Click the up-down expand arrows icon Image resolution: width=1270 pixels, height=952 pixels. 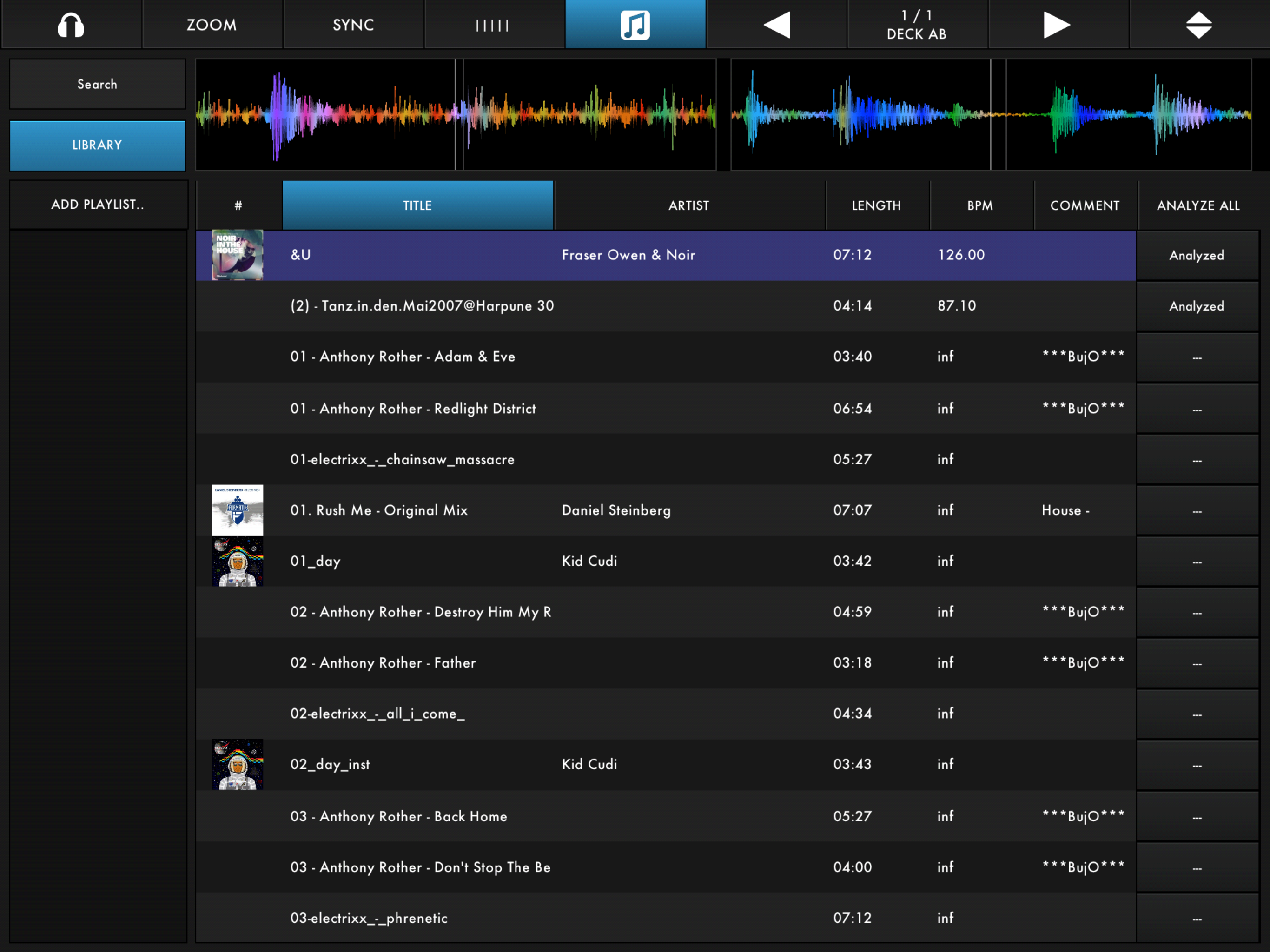pyautogui.click(x=1199, y=25)
